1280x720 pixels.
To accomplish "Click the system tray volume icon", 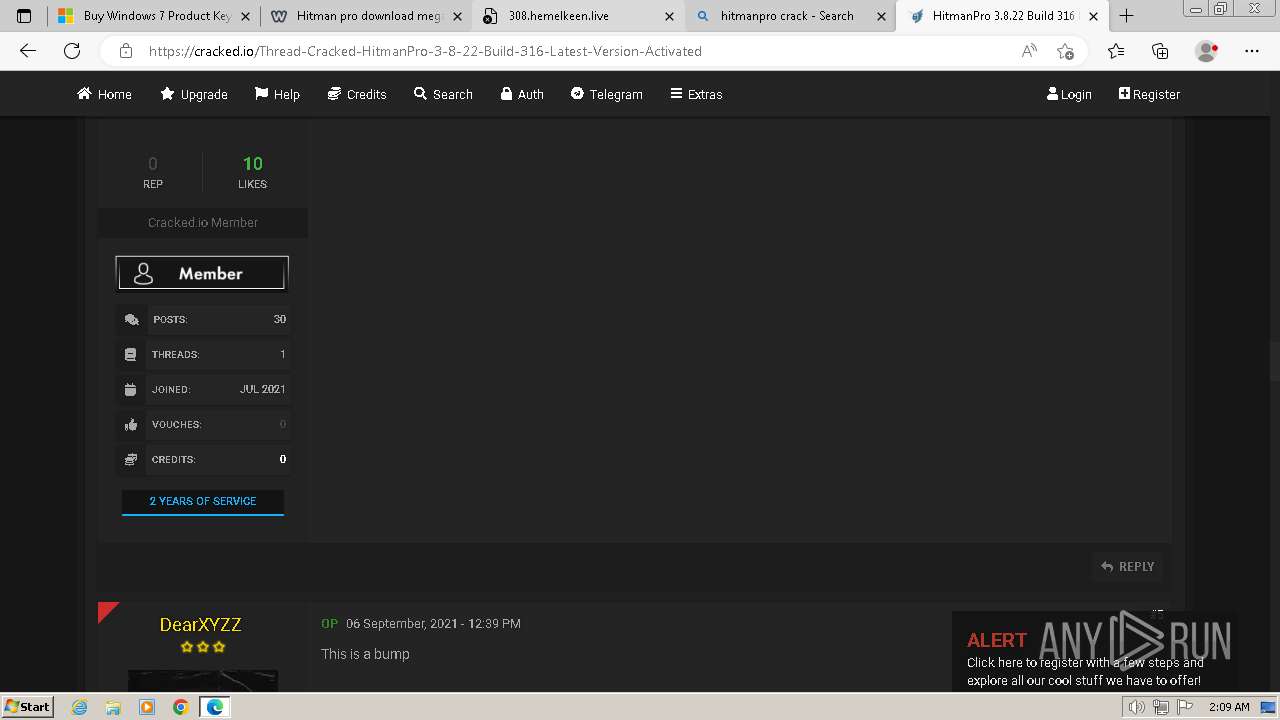I will click(x=1137, y=707).
